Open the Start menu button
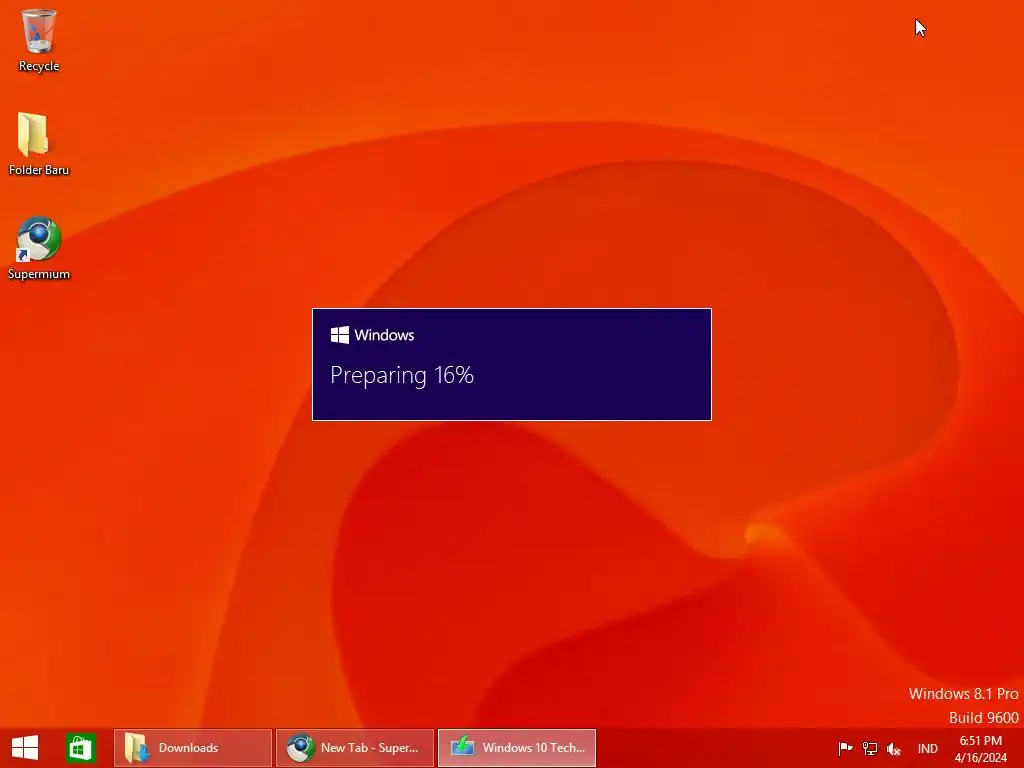This screenshot has width=1024, height=768. [25, 748]
